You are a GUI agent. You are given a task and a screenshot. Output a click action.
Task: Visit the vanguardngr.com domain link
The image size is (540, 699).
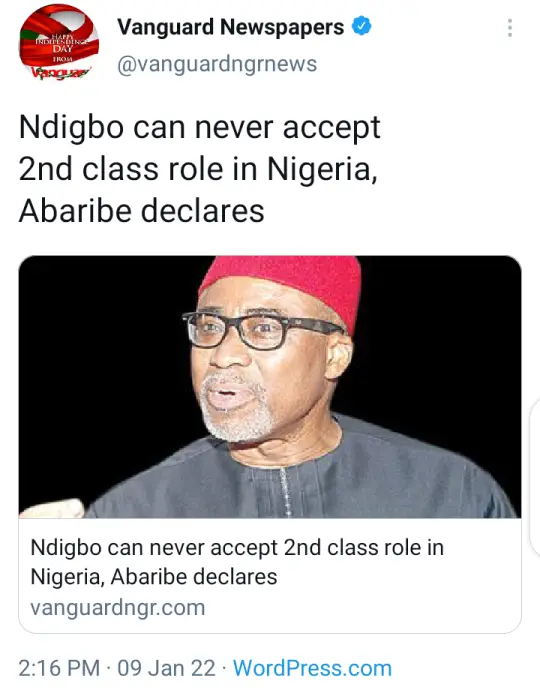tap(118, 607)
